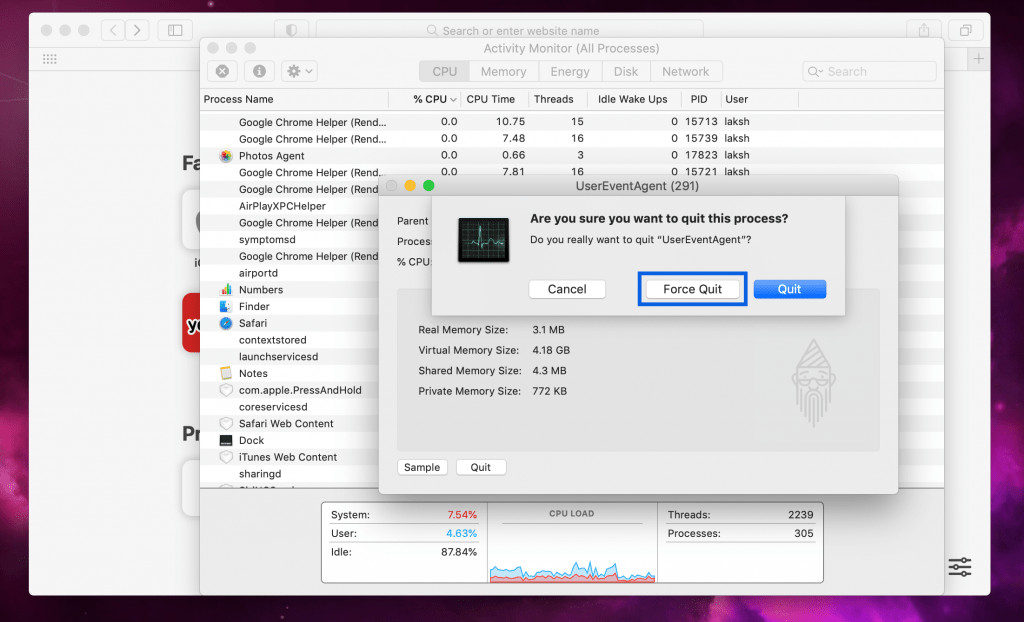Open Safari favorites grid icon

[x=50, y=59]
